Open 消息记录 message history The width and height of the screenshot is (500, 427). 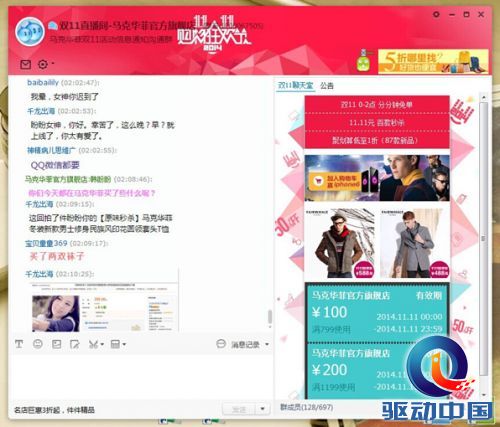(246, 344)
